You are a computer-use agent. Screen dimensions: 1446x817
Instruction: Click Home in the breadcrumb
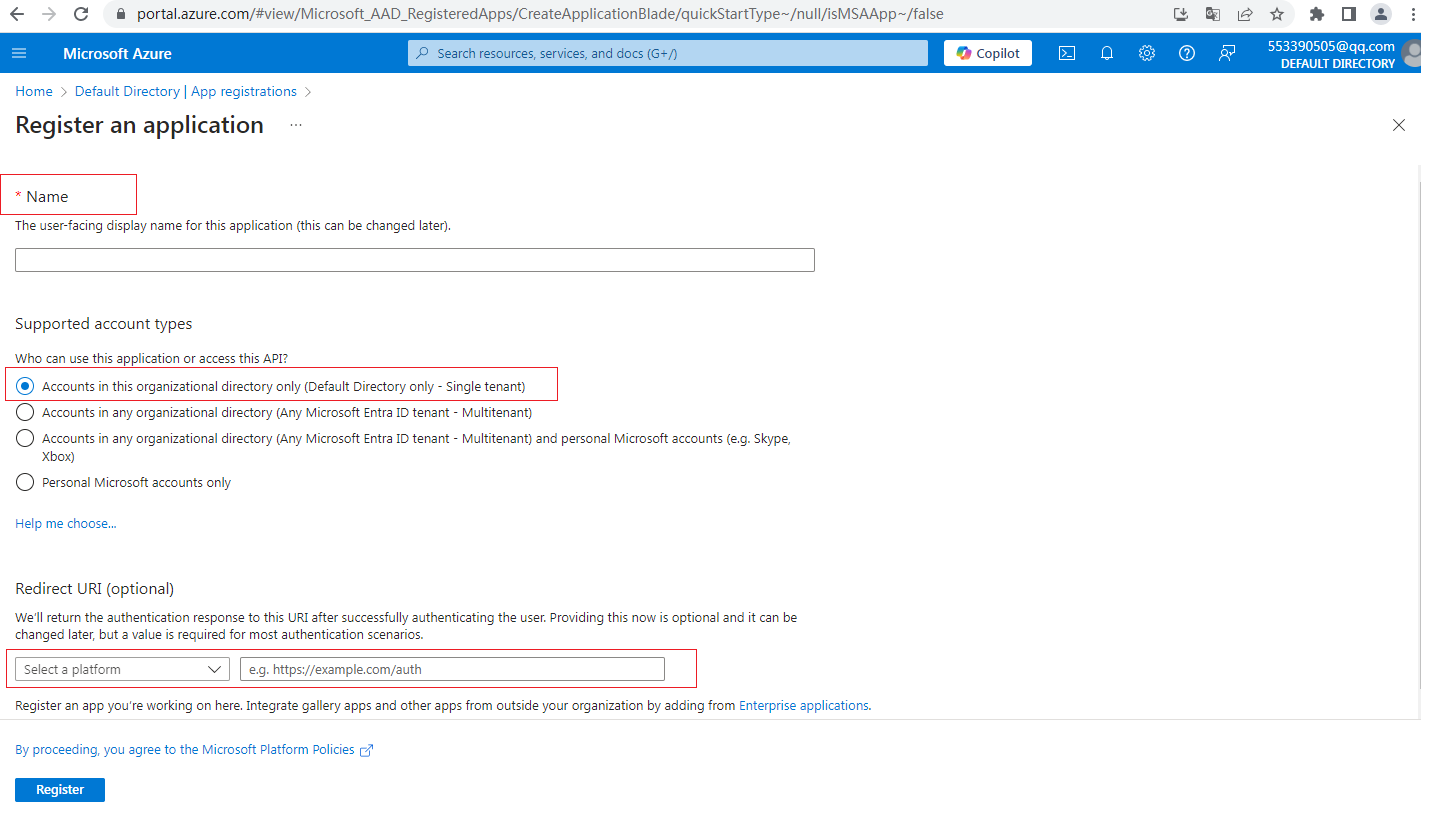[34, 91]
